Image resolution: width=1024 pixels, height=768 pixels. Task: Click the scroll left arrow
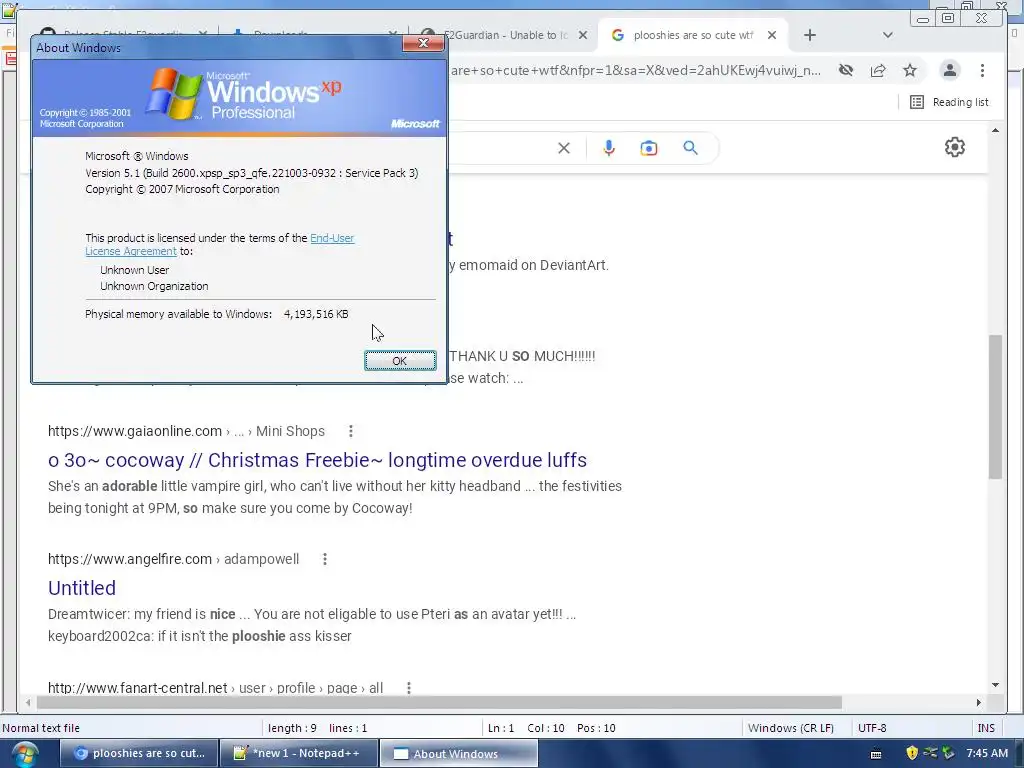click(x=28, y=703)
